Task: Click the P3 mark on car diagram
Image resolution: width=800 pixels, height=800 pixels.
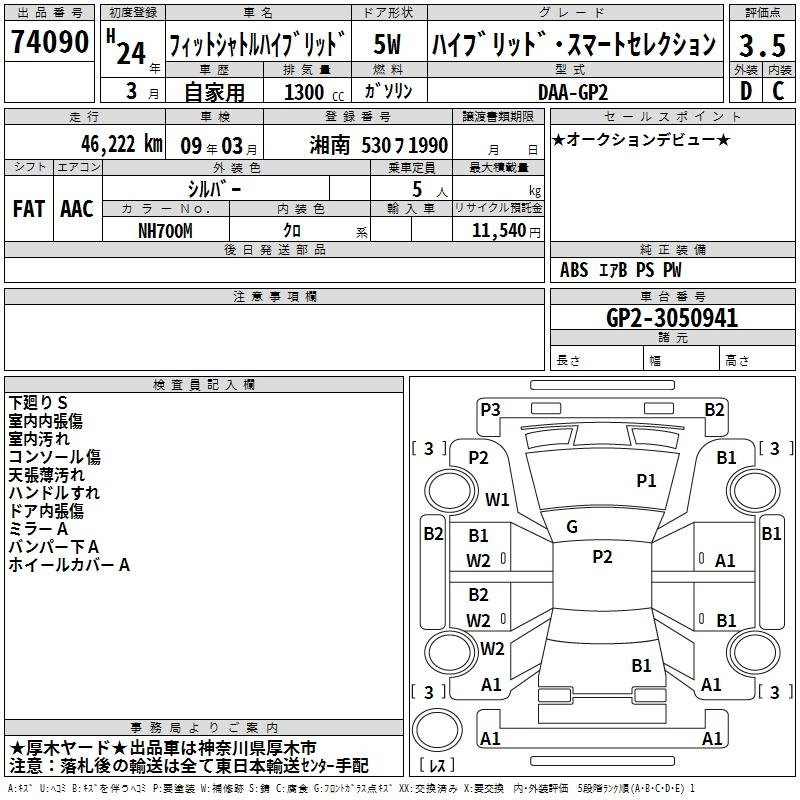Action: pos(490,410)
